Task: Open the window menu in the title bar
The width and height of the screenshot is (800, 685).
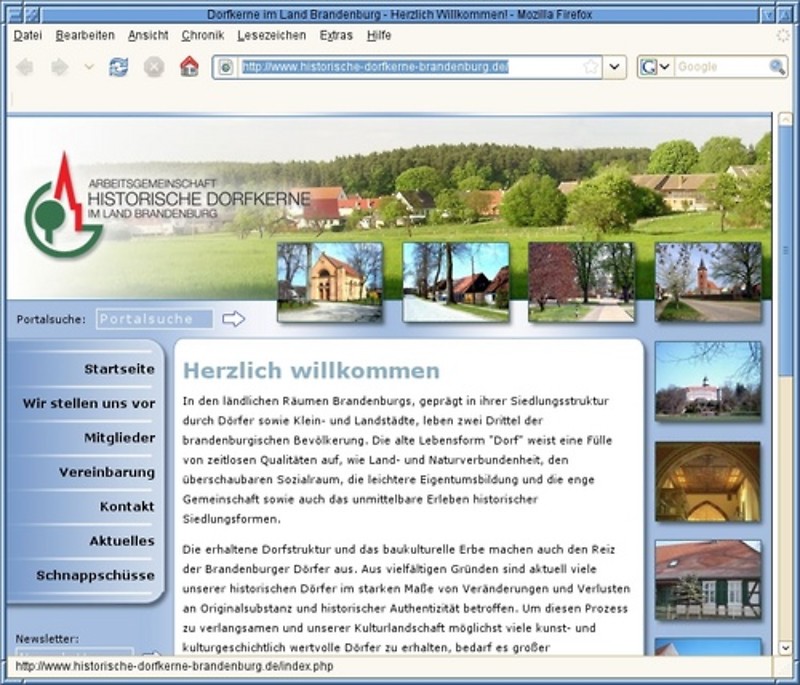Action: pos(16,15)
